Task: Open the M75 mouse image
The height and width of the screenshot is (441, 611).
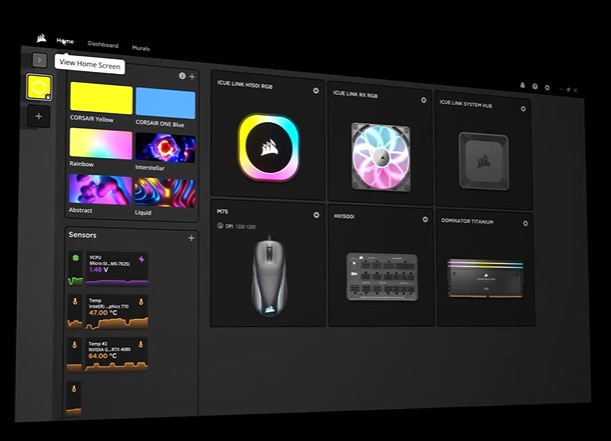Action: click(x=270, y=275)
